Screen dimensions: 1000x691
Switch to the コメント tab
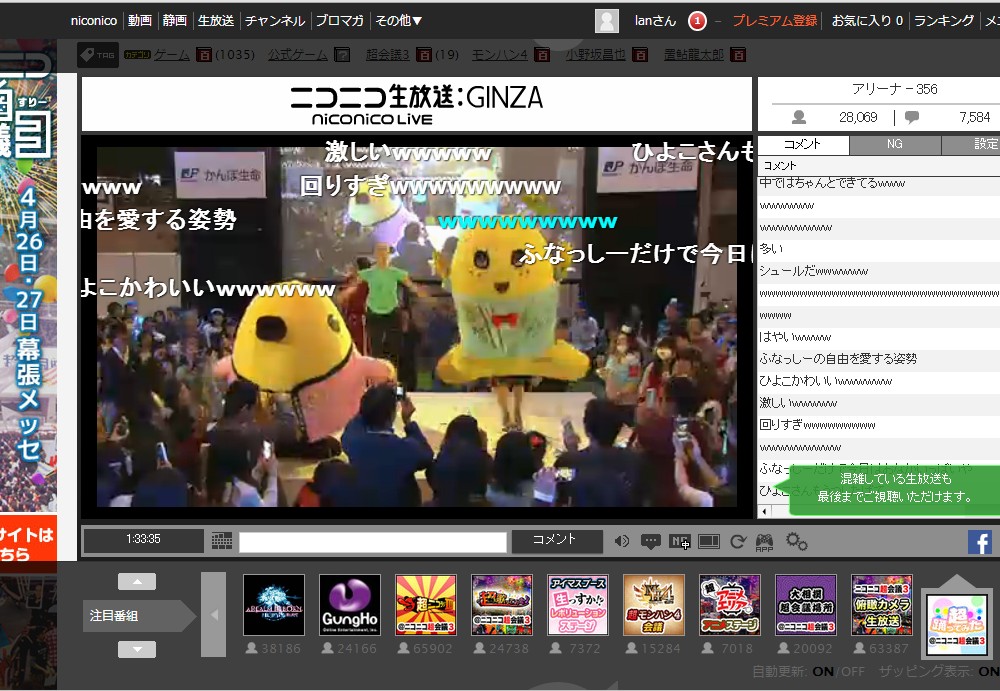tap(803, 144)
